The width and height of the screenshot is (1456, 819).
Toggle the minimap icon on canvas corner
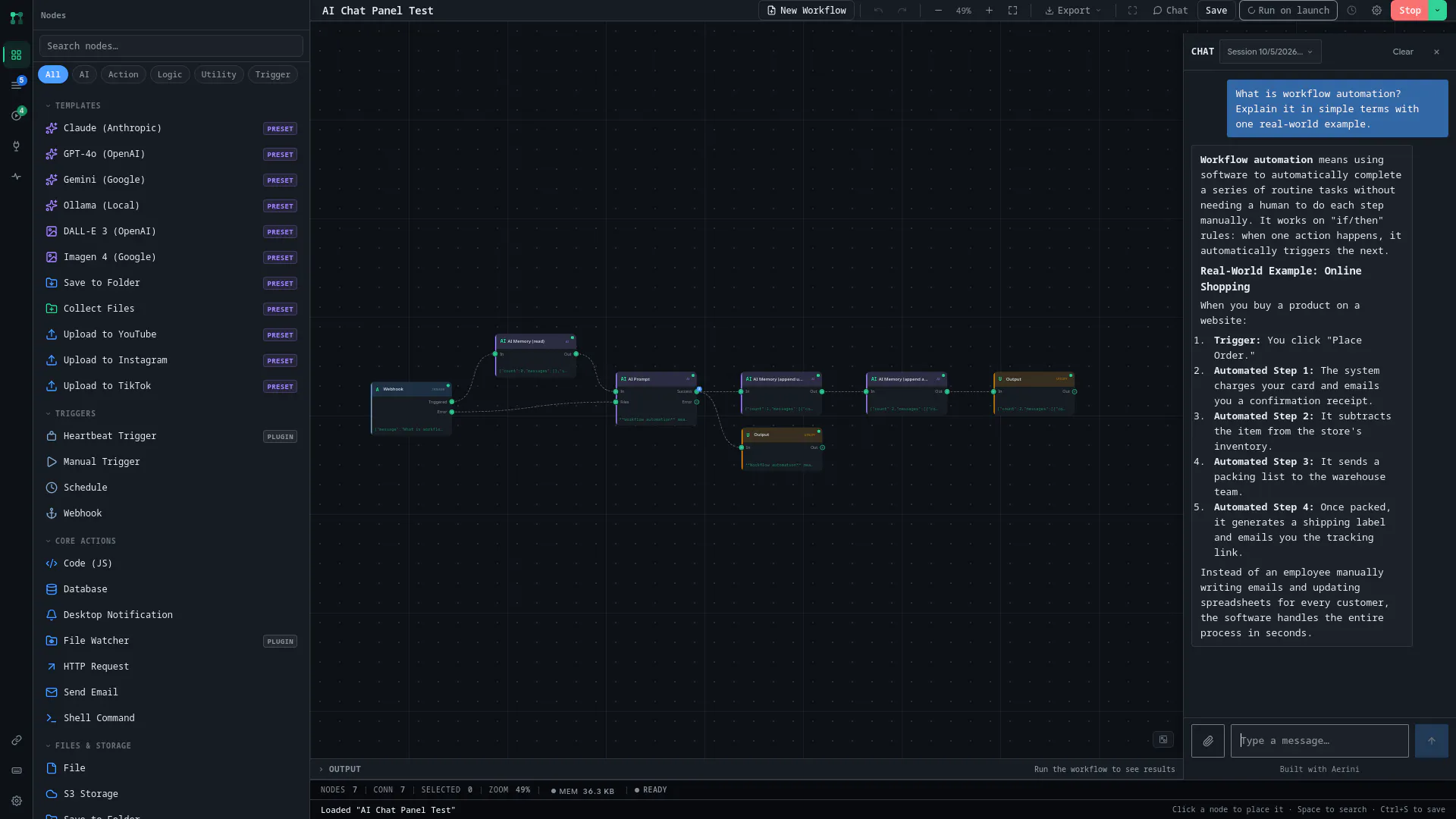click(x=1163, y=739)
